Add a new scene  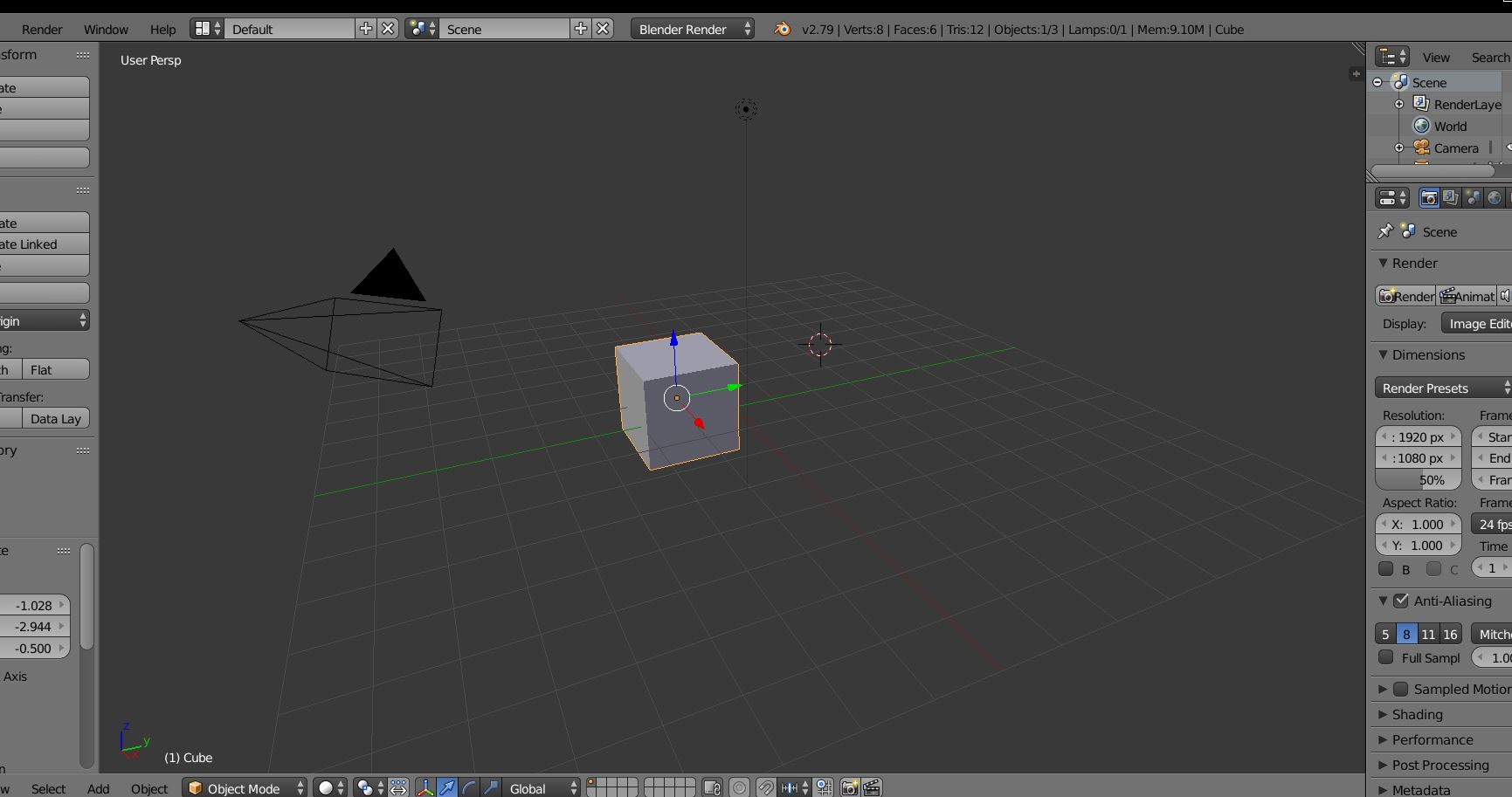point(581,29)
